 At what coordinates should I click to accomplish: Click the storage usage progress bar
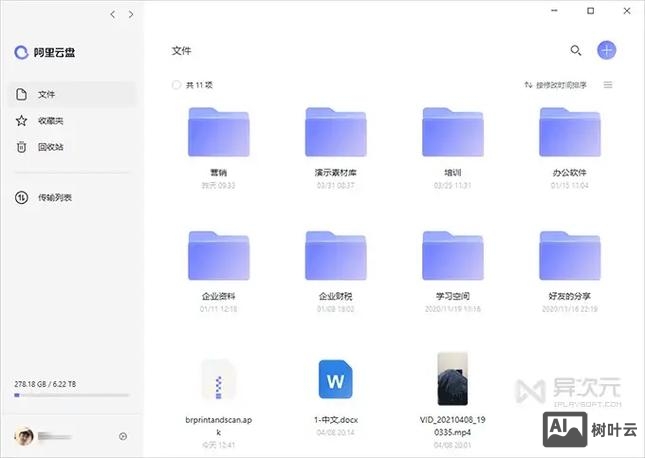(x=72, y=395)
